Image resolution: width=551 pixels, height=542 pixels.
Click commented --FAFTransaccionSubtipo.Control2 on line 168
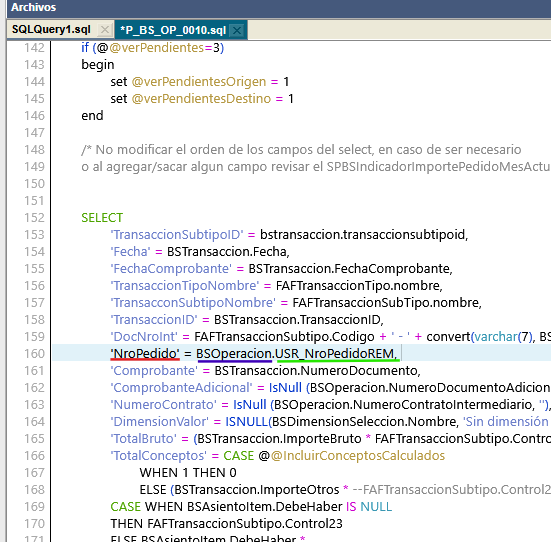pyautogui.click(x=452, y=490)
